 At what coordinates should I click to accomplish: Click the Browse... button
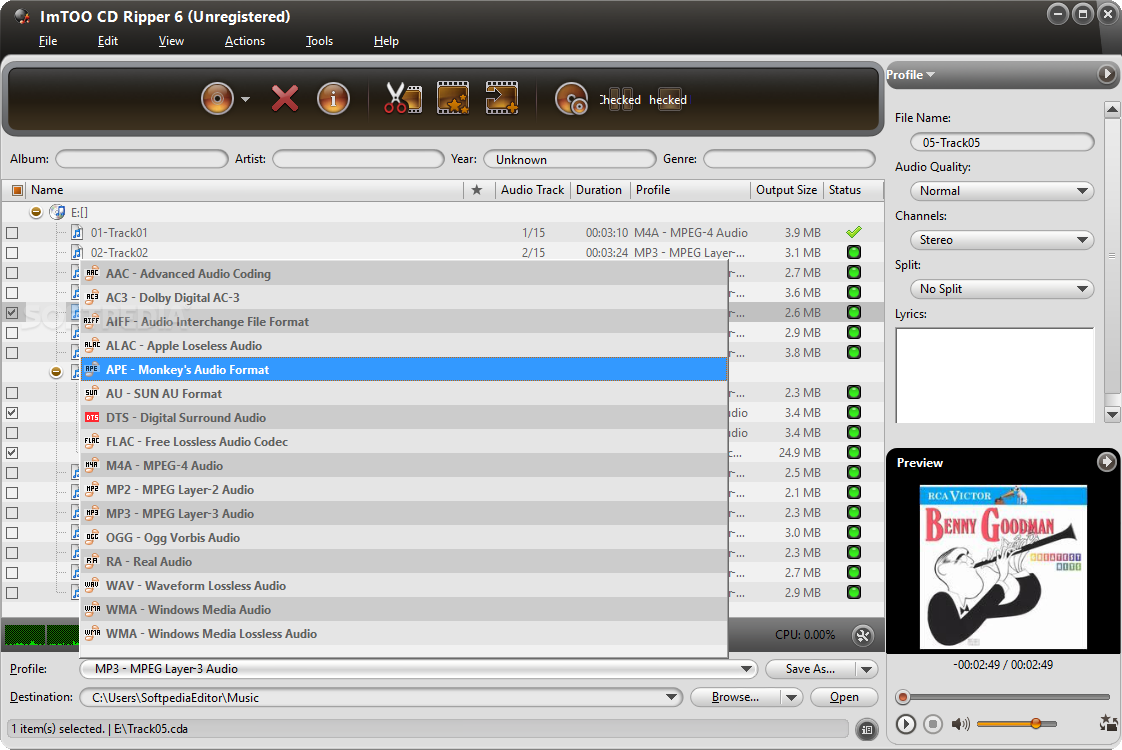[736, 697]
